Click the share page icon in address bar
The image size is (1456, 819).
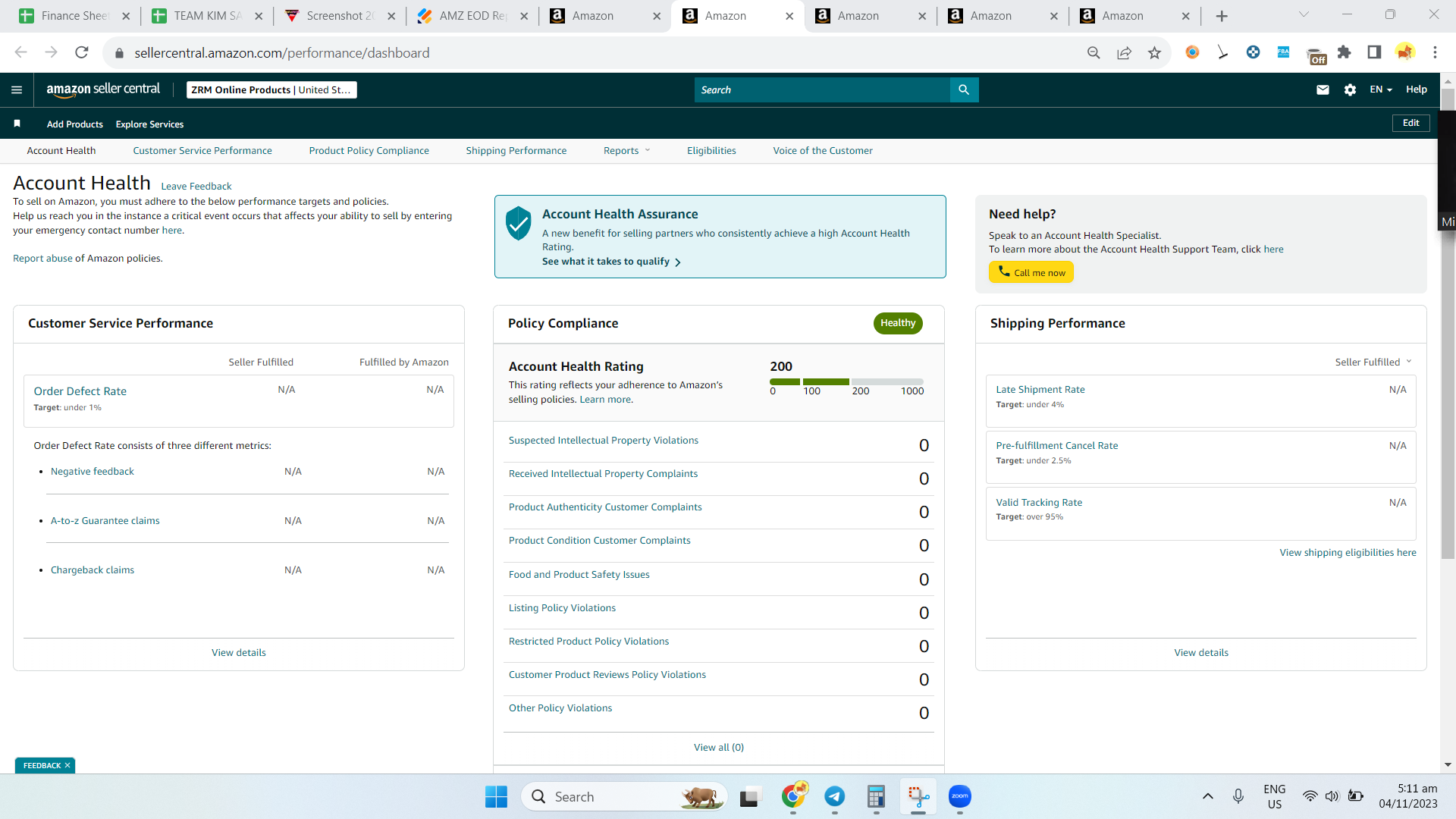1124,52
